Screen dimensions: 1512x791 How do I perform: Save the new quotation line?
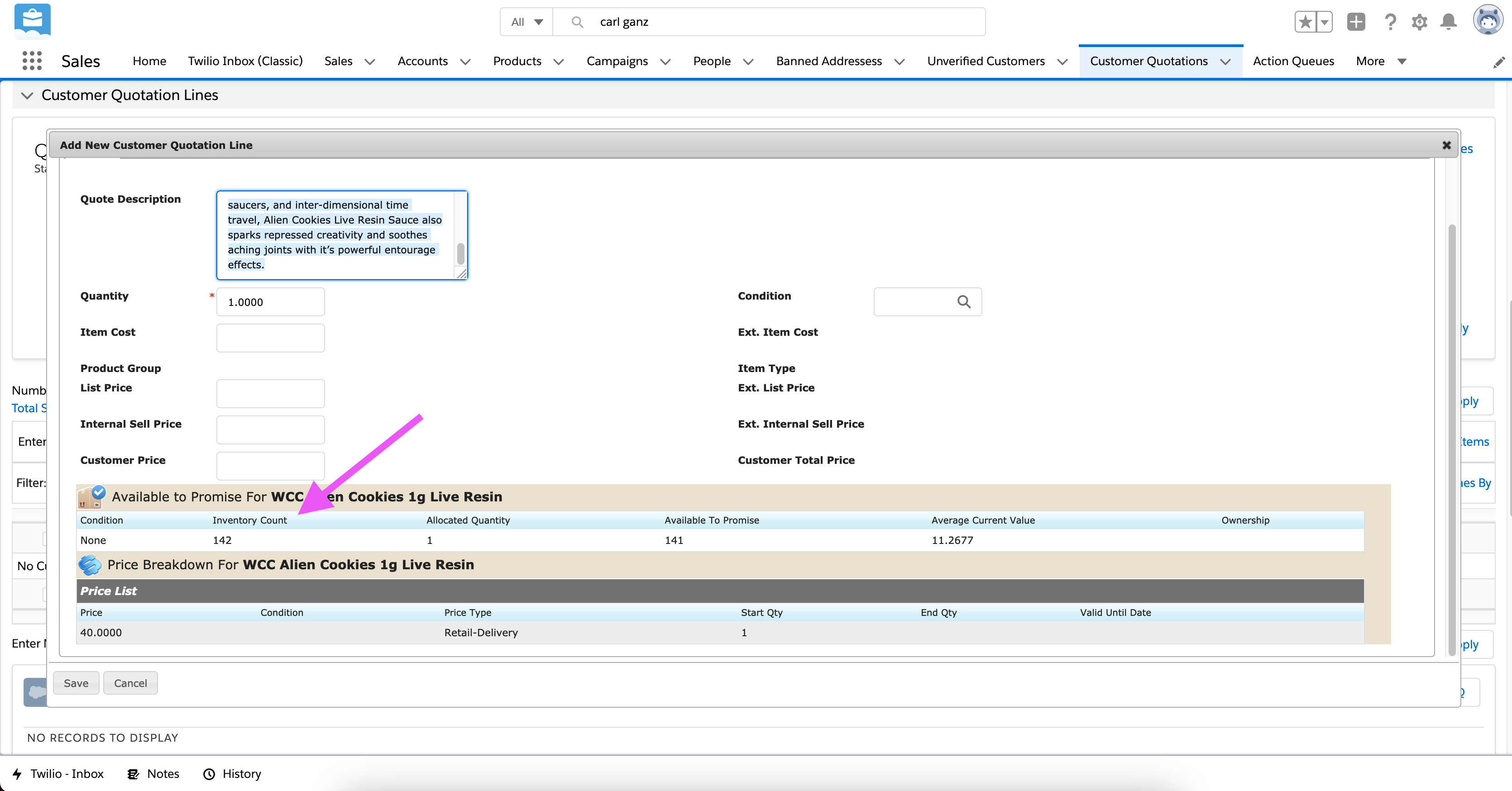click(76, 683)
